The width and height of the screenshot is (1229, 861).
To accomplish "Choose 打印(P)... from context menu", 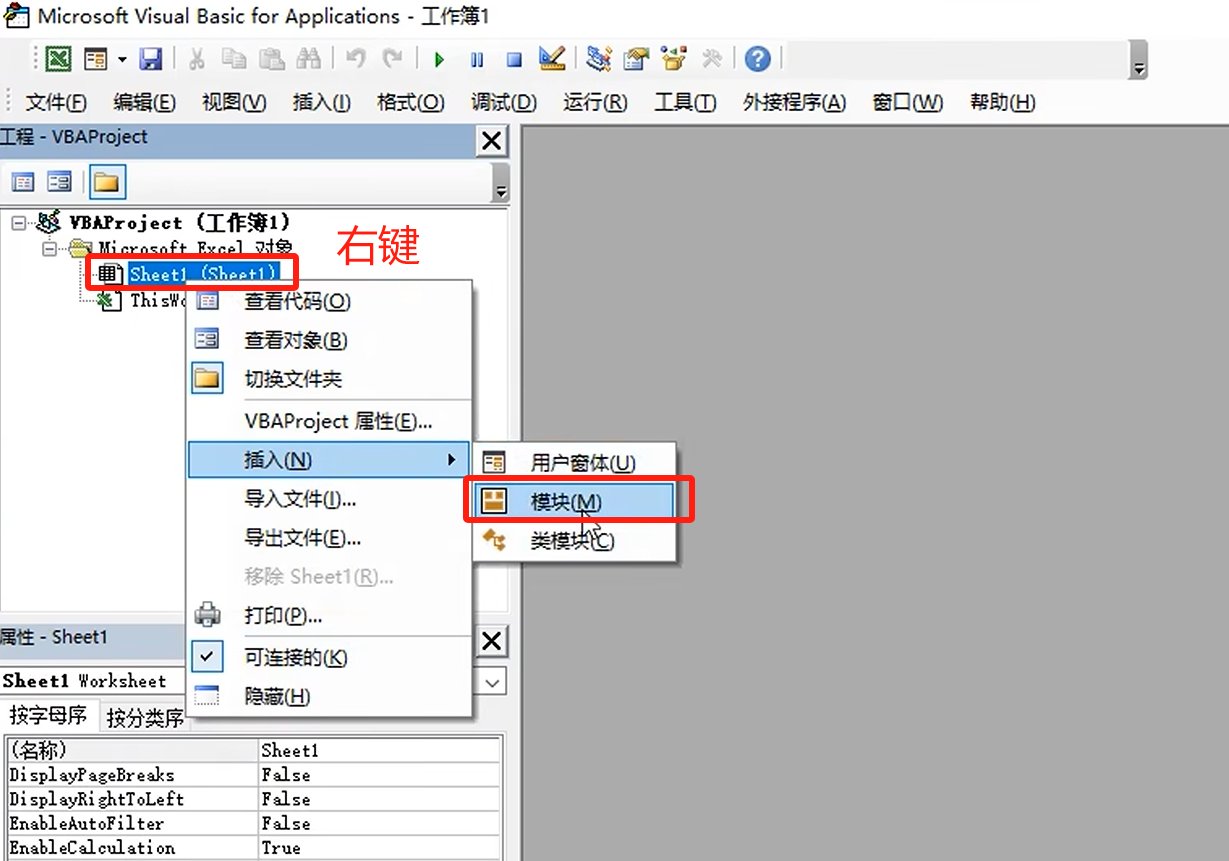I will [329, 615].
